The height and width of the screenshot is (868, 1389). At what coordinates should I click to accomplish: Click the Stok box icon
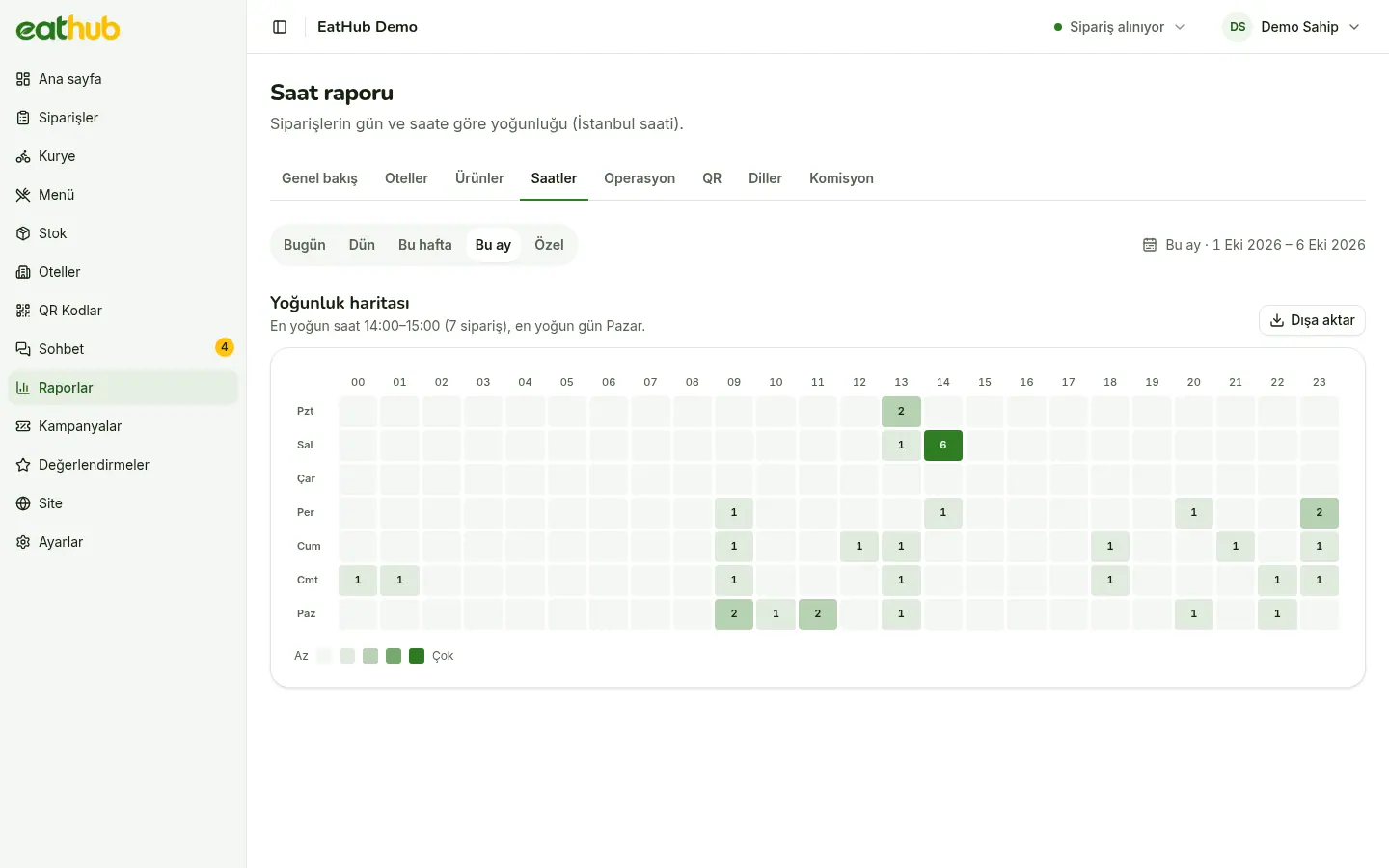click(23, 233)
